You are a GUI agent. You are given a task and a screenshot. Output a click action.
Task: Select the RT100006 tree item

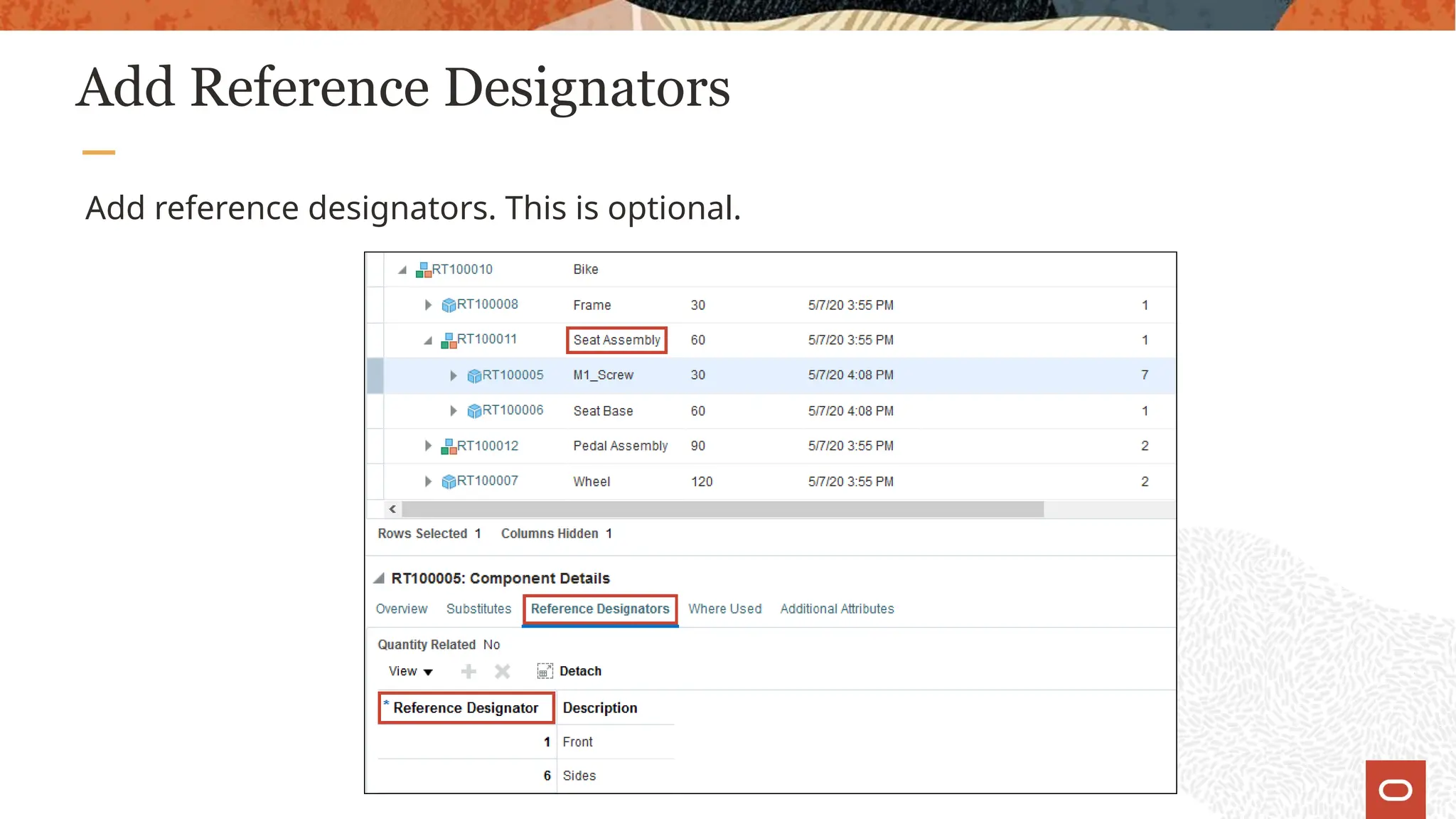513,410
